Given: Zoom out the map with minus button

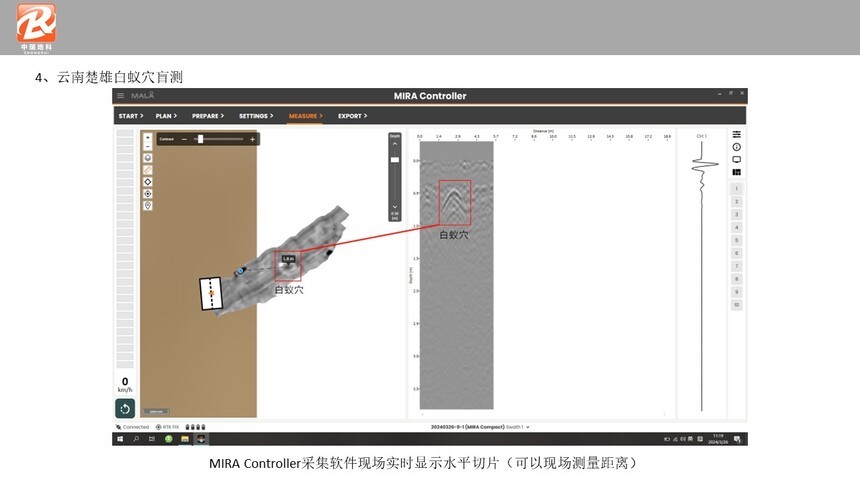Looking at the screenshot, I should pyautogui.click(x=148, y=146).
